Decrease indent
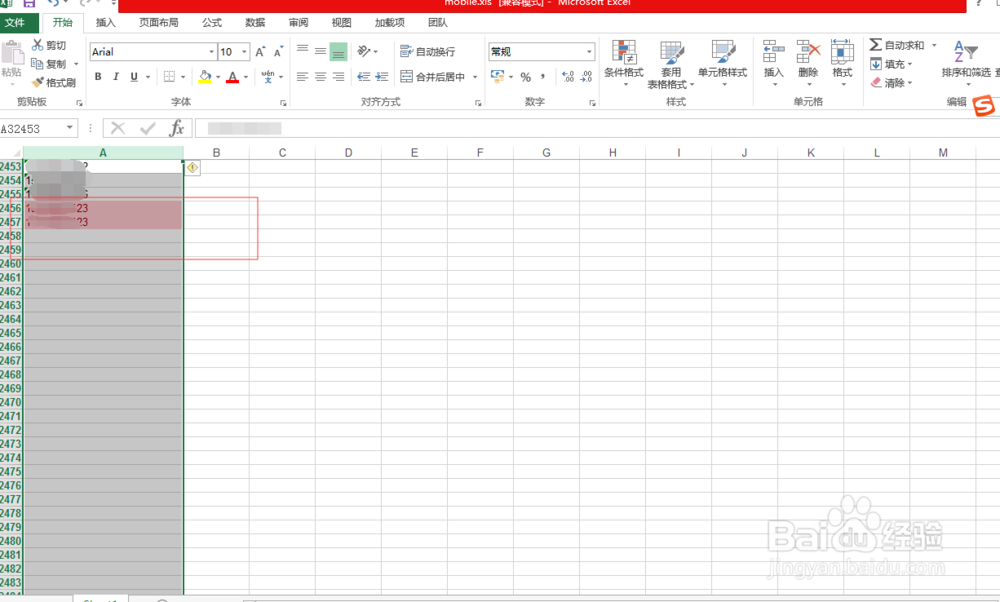The width and height of the screenshot is (1000, 602). (364, 77)
